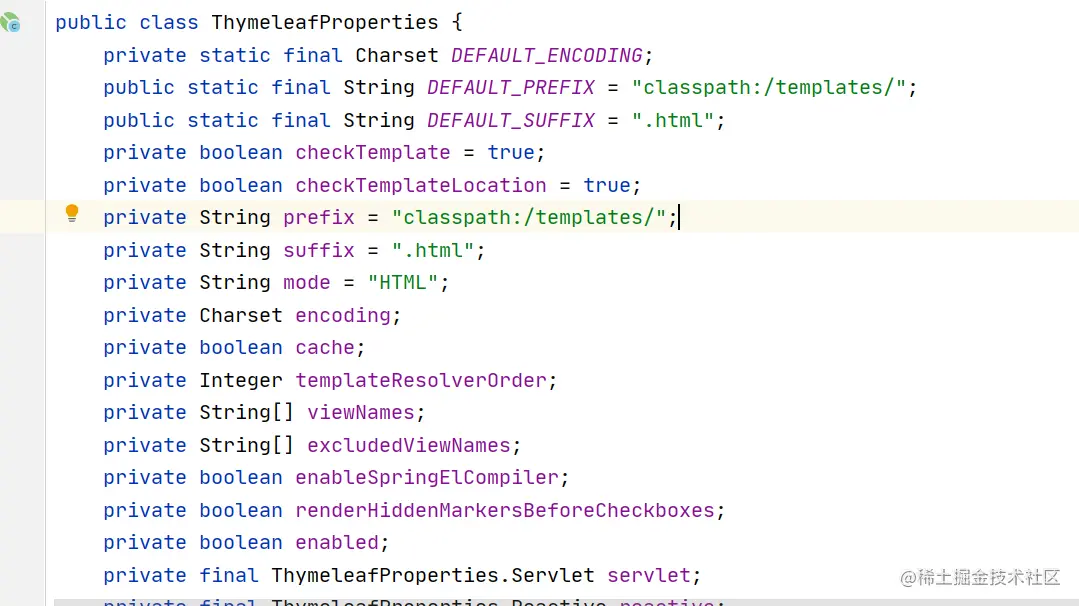Viewport: 1079px width, 606px height.
Task: Click the ".html" string on the suffix line
Action: 434,250
